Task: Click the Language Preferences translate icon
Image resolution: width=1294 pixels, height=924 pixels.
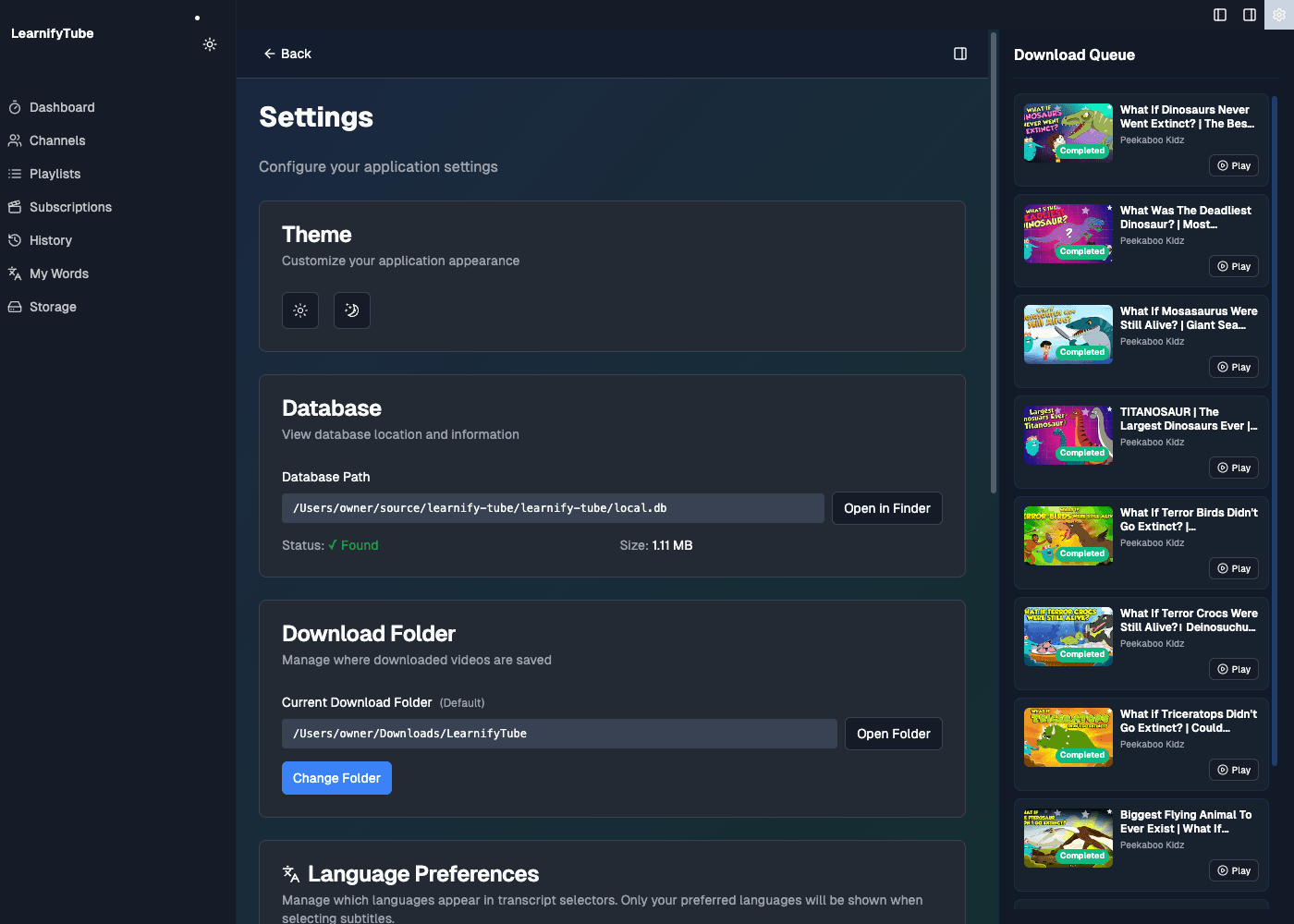Action: pyautogui.click(x=290, y=872)
